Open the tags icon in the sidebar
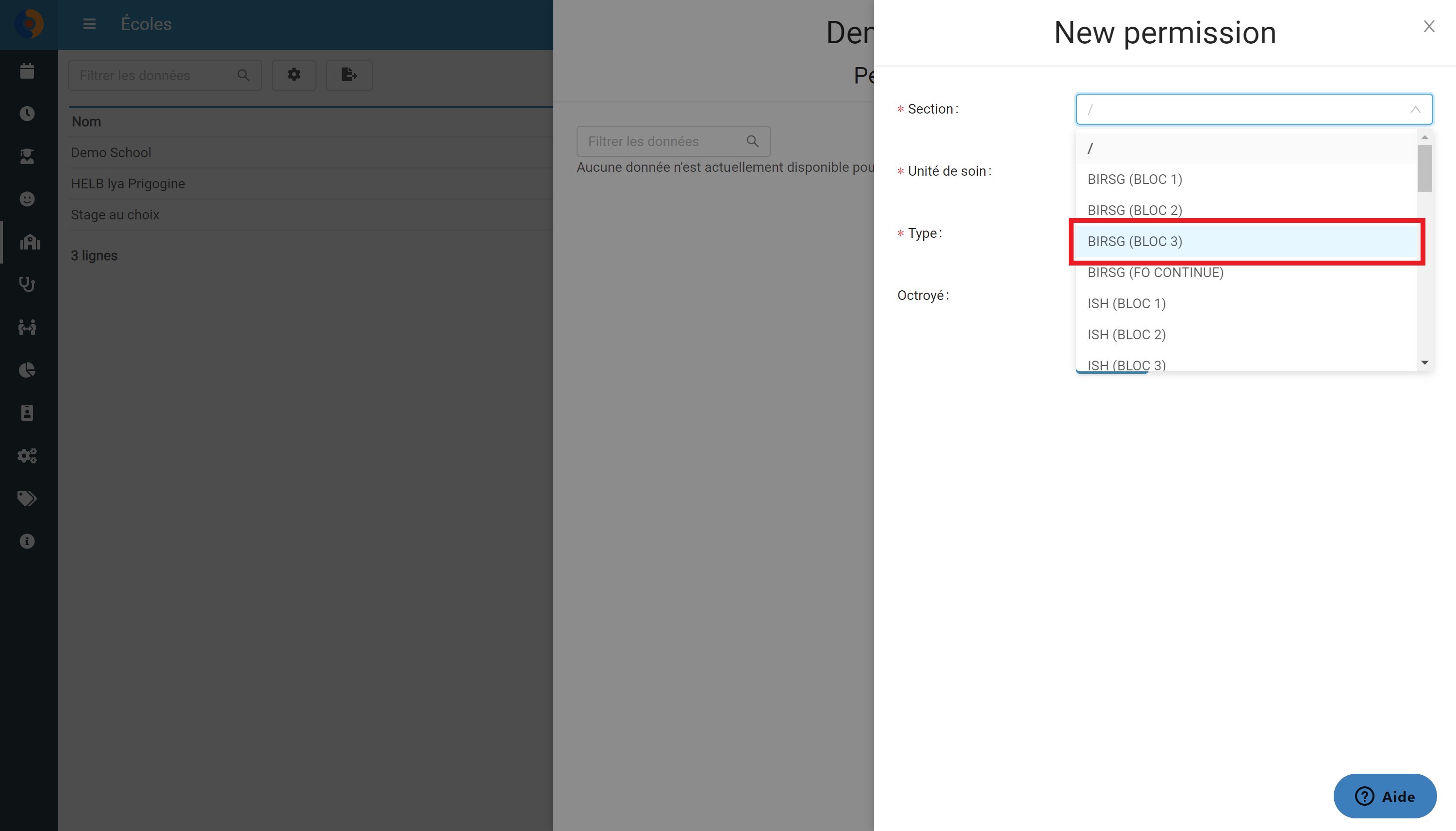1456x831 pixels. pyautogui.click(x=27, y=498)
